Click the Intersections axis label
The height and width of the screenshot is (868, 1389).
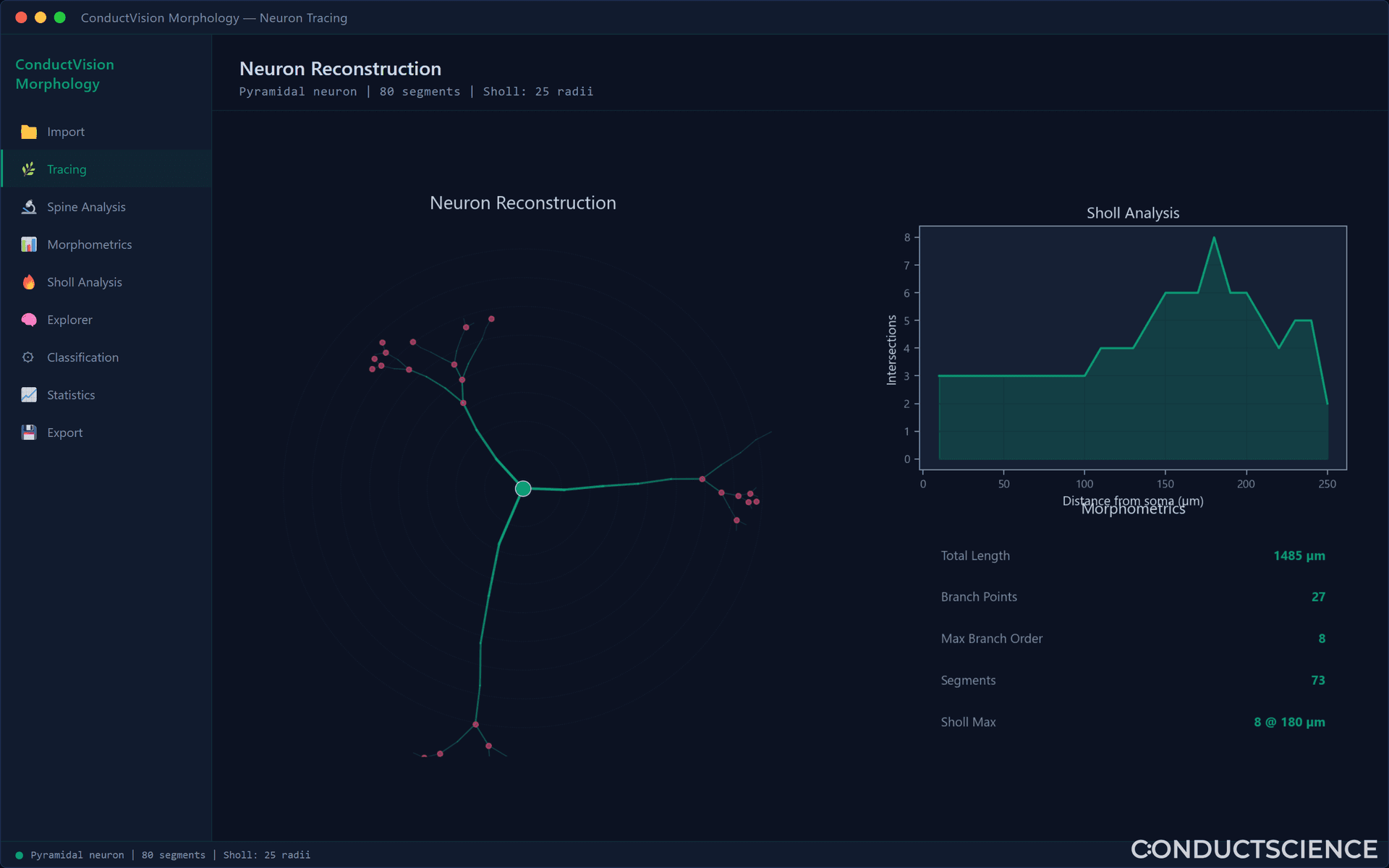click(x=891, y=349)
